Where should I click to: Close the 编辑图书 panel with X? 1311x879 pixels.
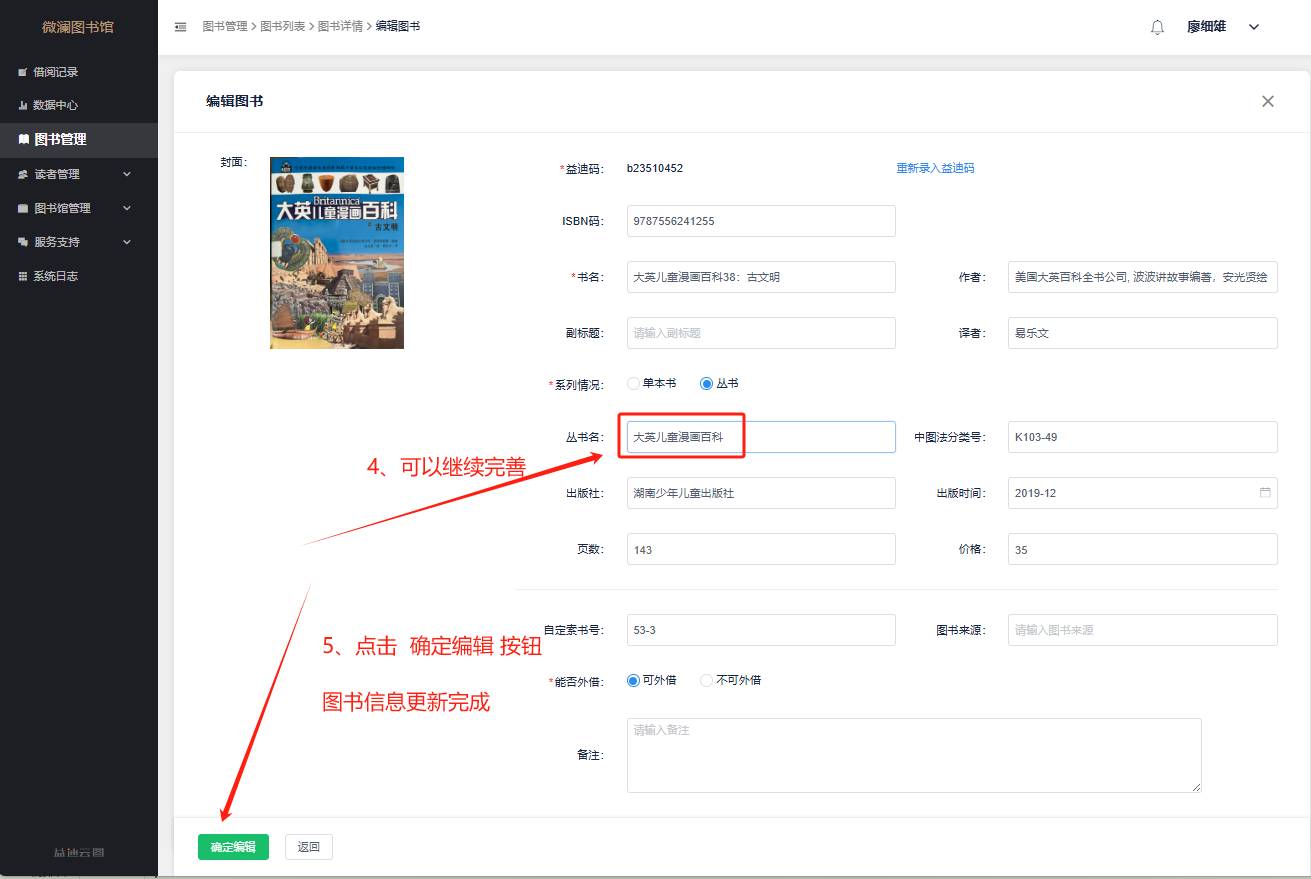coord(1267,101)
